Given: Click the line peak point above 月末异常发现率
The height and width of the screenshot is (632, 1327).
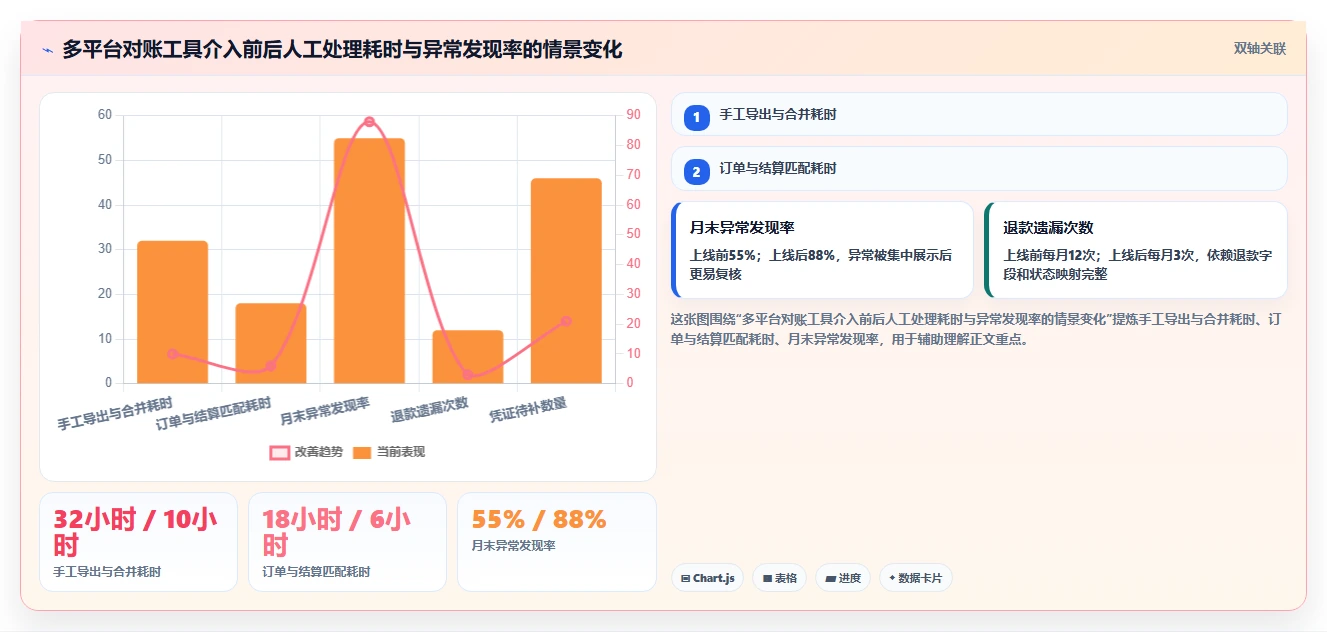Looking at the screenshot, I should click(369, 121).
